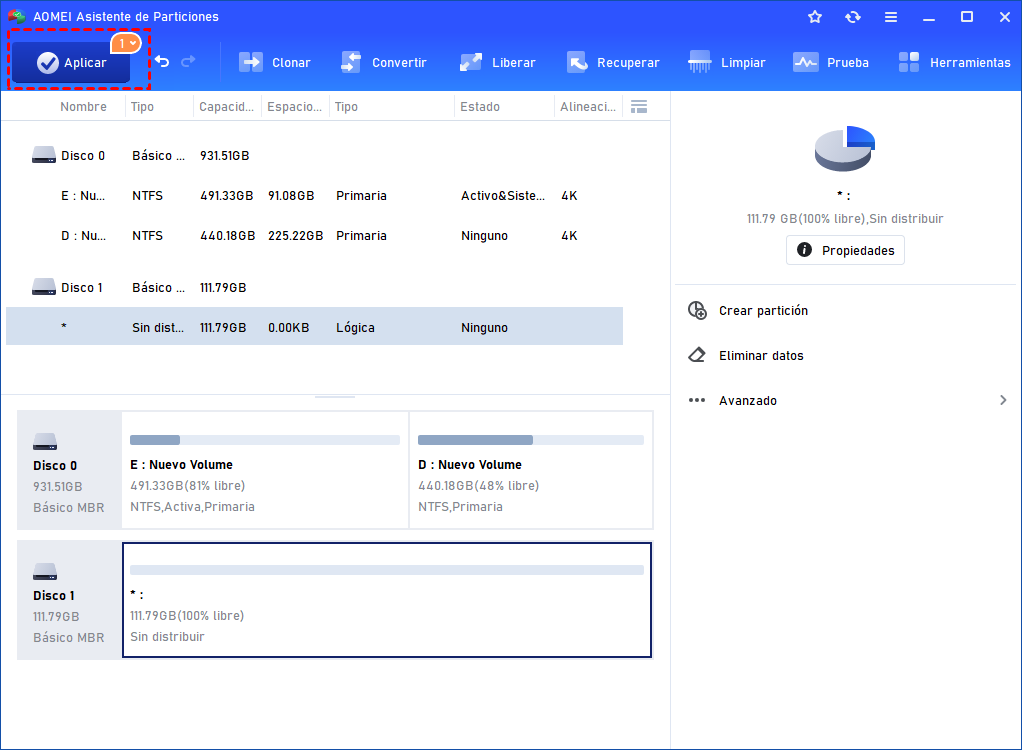The width and height of the screenshot is (1022, 750).
Task: Select the E: Nuevo Volume partition block
Action: pos(265,470)
